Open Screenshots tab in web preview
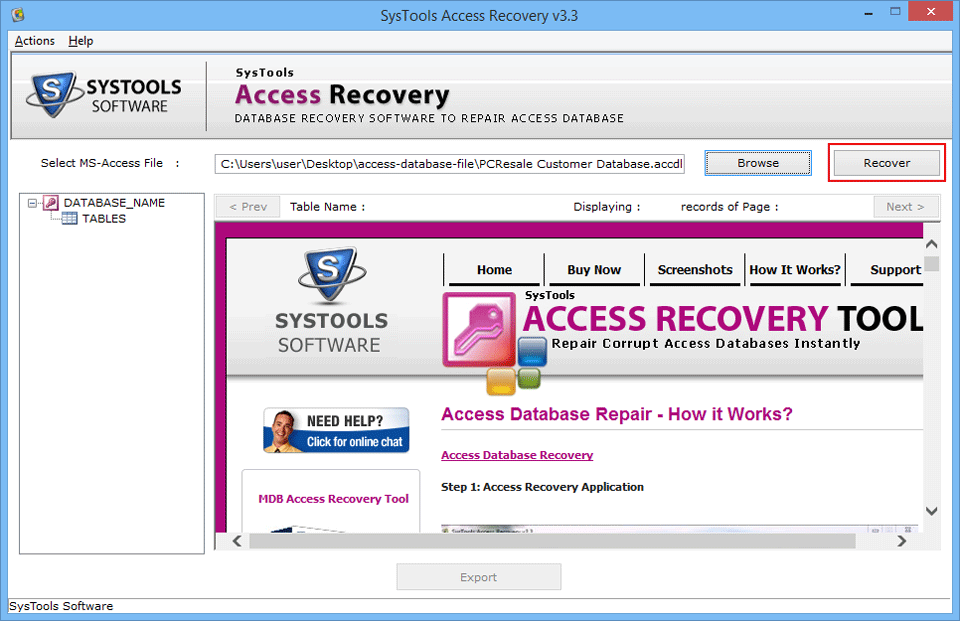Screen dimensions: 960x621 [x=695, y=269]
